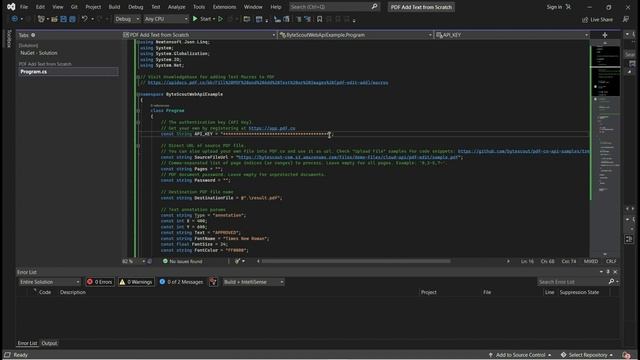Click the Error List search magnifier icon

click(611, 282)
